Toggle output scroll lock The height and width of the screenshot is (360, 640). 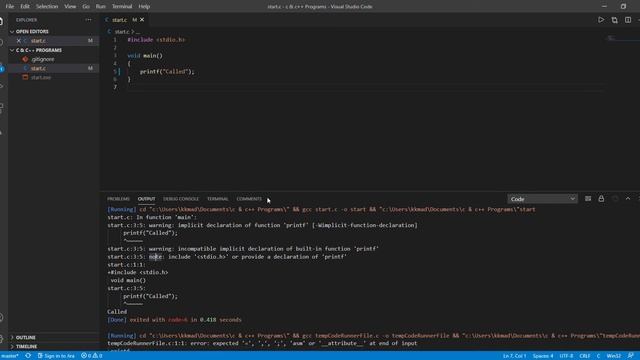[x=601, y=199]
